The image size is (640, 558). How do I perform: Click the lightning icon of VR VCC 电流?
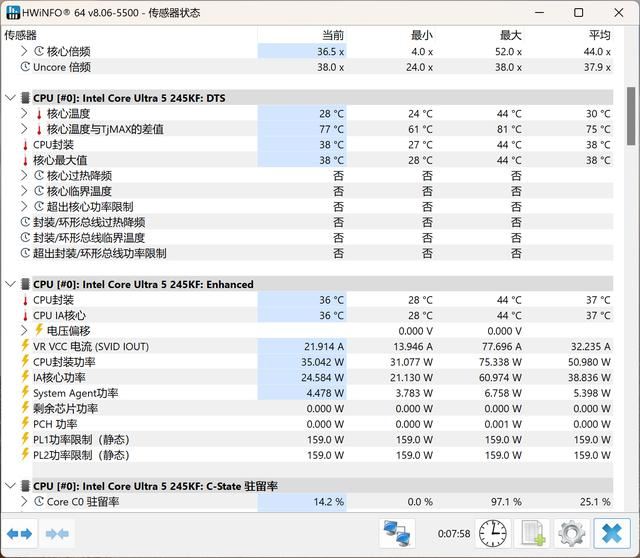click(25, 346)
